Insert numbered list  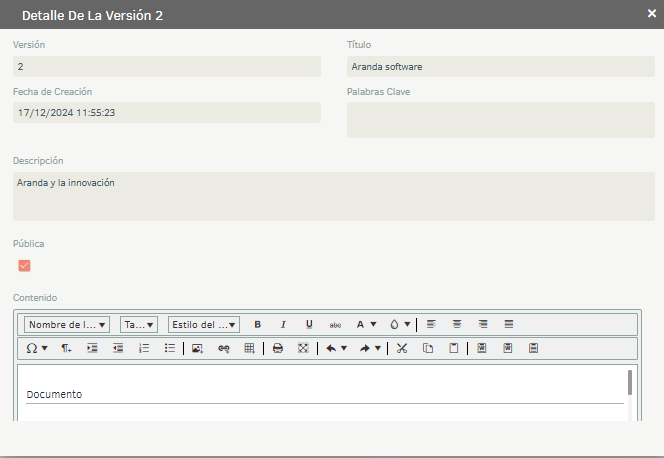pyautogui.click(x=144, y=348)
